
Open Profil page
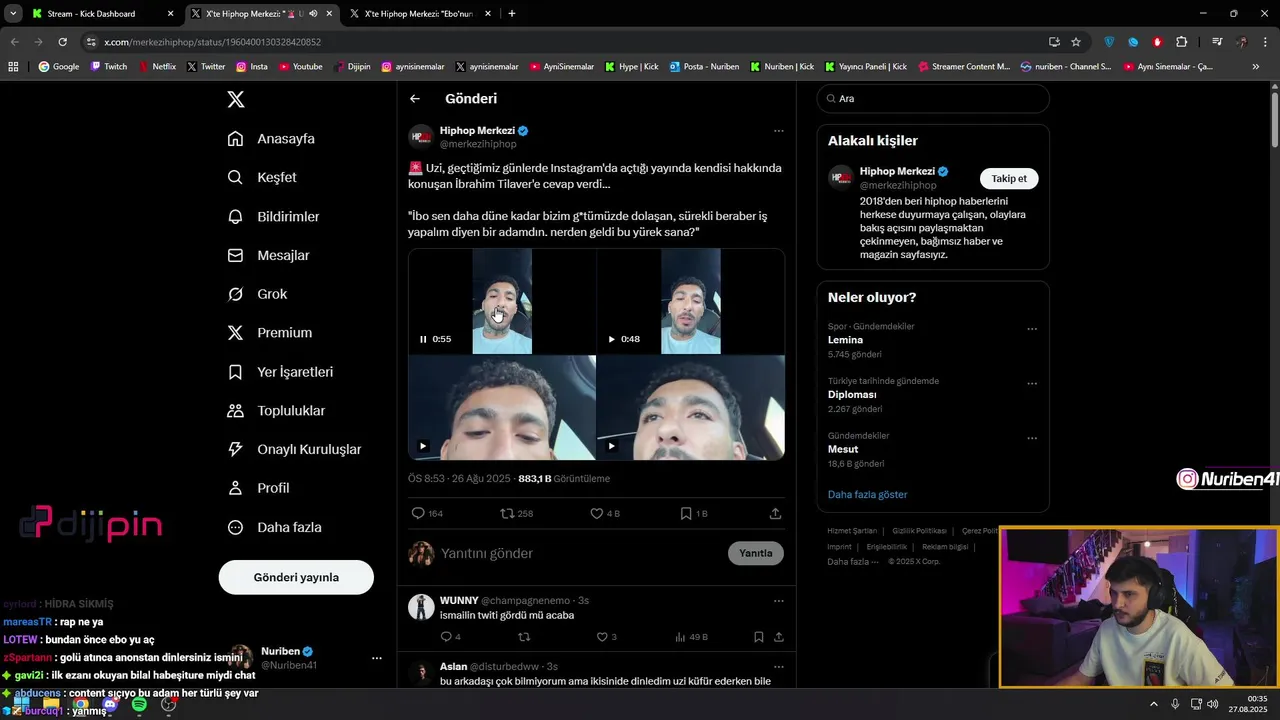[259, 488]
